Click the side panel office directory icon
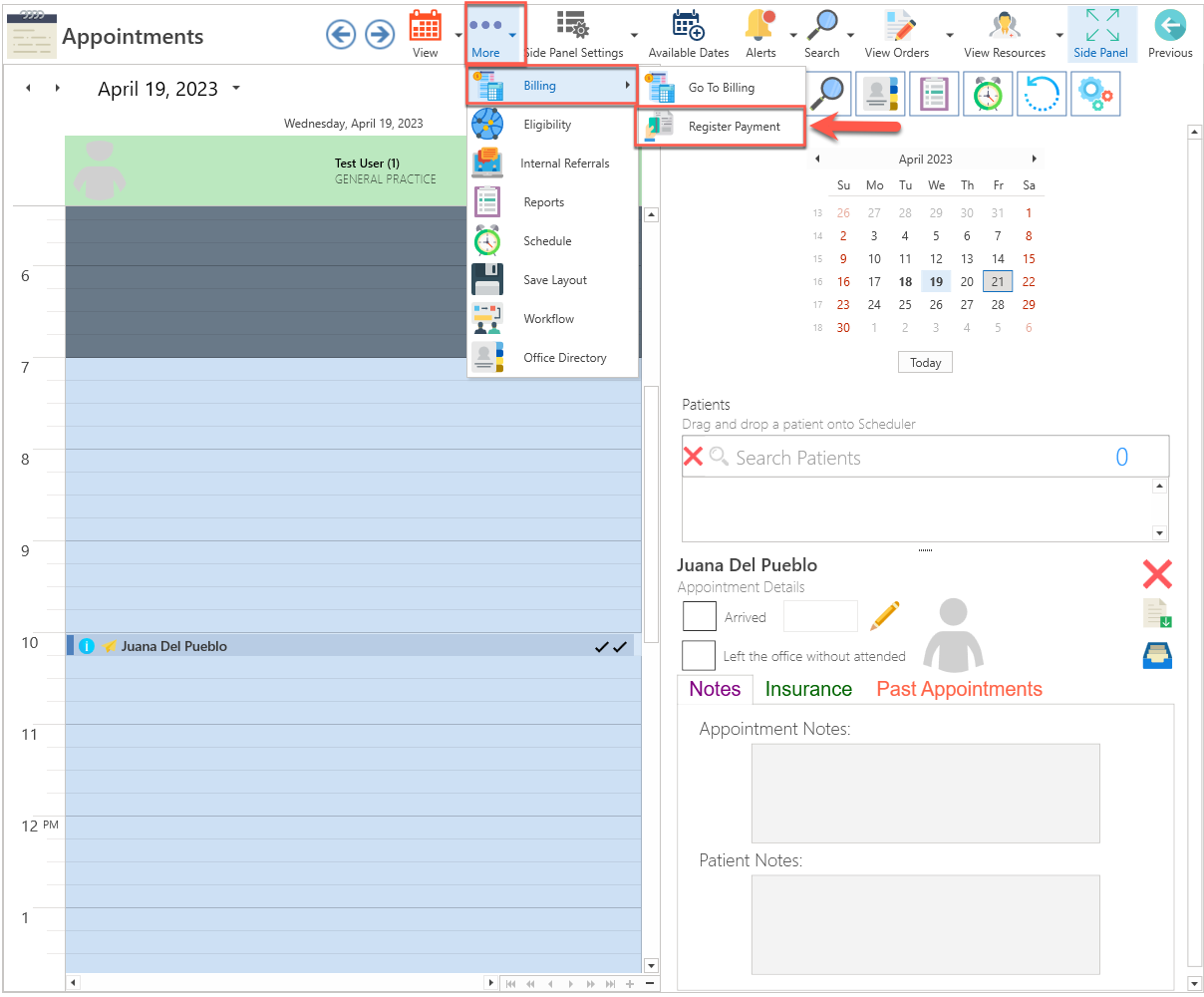 [x=880, y=94]
